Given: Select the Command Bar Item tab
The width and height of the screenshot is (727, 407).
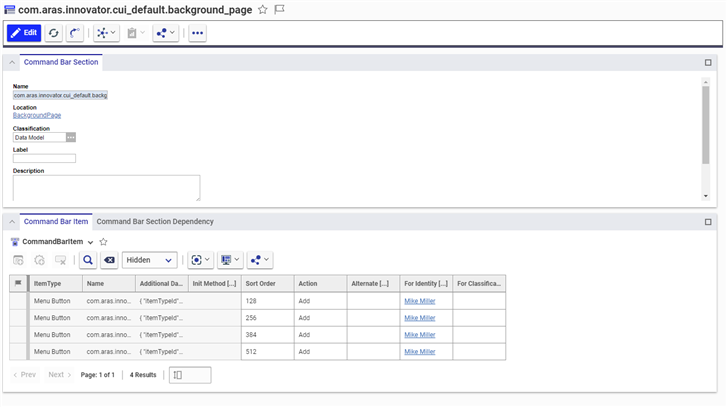Looking at the screenshot, I should click(56, 221).
